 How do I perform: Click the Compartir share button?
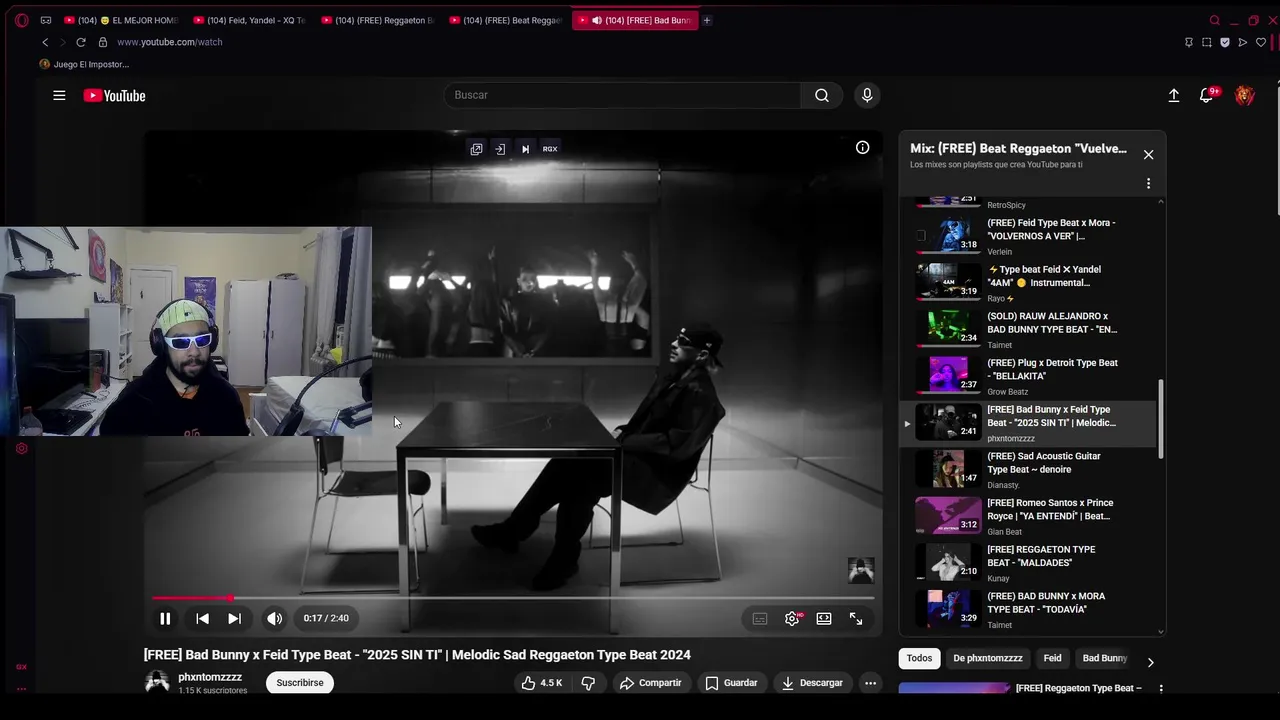650,683
